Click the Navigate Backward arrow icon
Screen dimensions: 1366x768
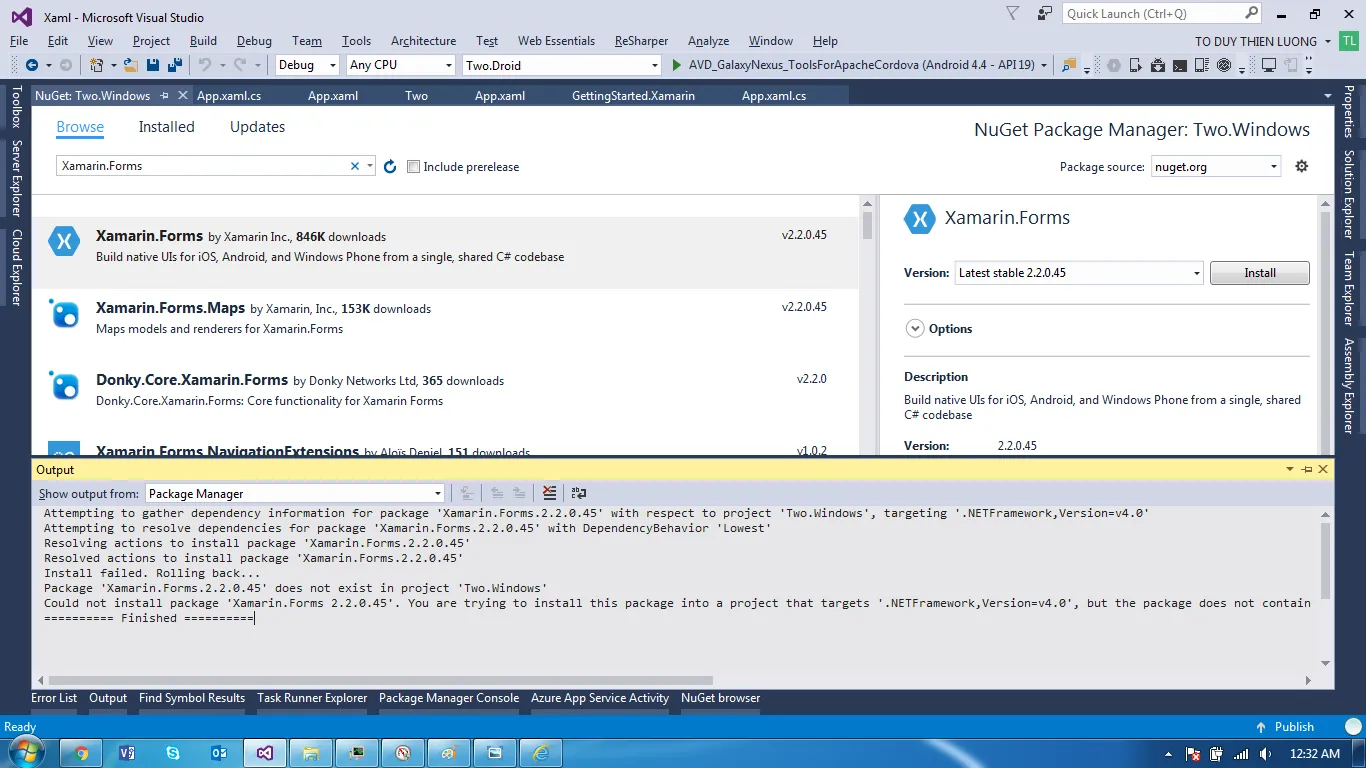point(32,65)
